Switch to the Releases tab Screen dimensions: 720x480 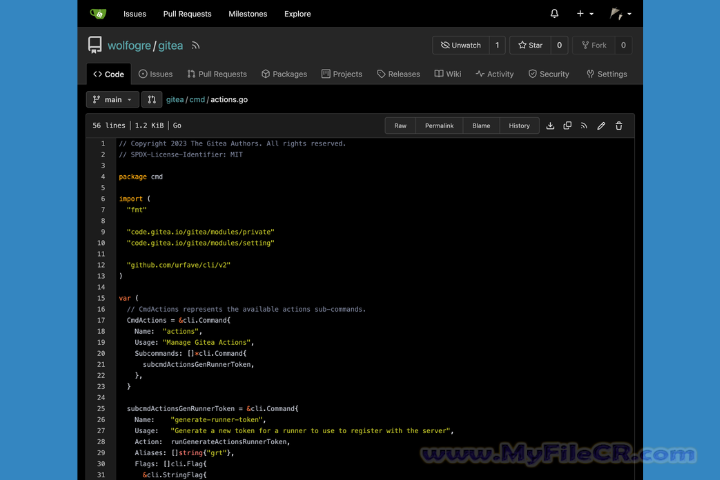pyautogui.click(x=399, y=74)
